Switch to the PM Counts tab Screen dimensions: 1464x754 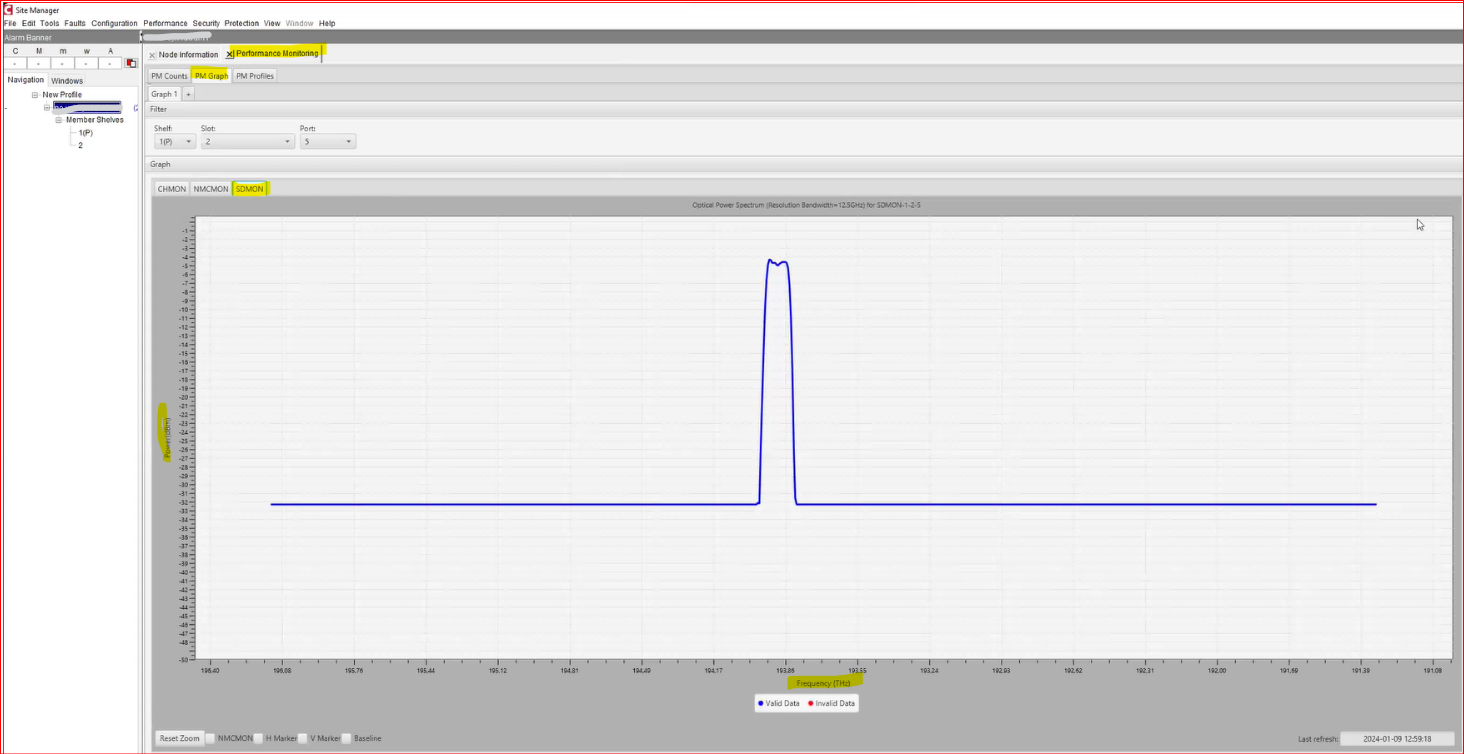[x=169, y=76]
